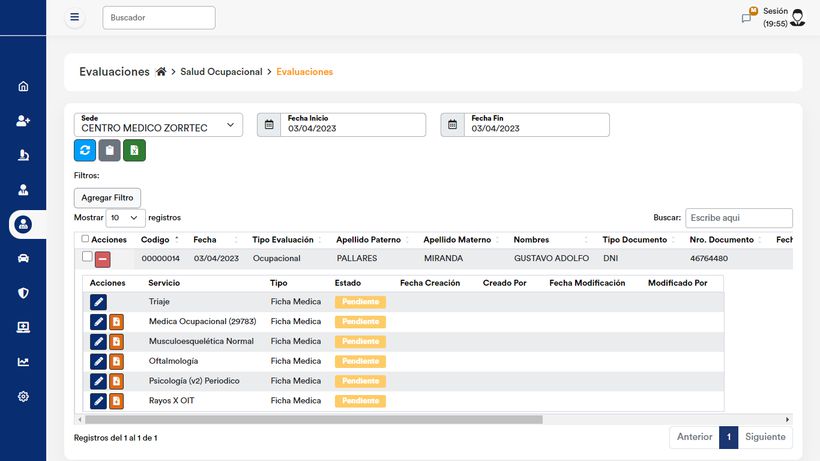Click the green Excel export button
The width and height of the screenshot is (820, 461).
pos(134,151)
